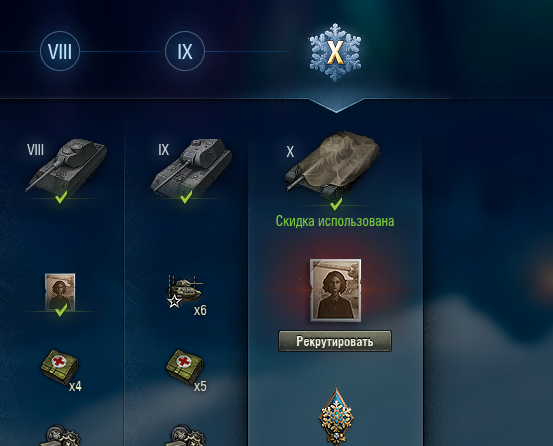553x446 pixels.
Task: Click the progress line between VIII and IX
Action: pos(122,51)
